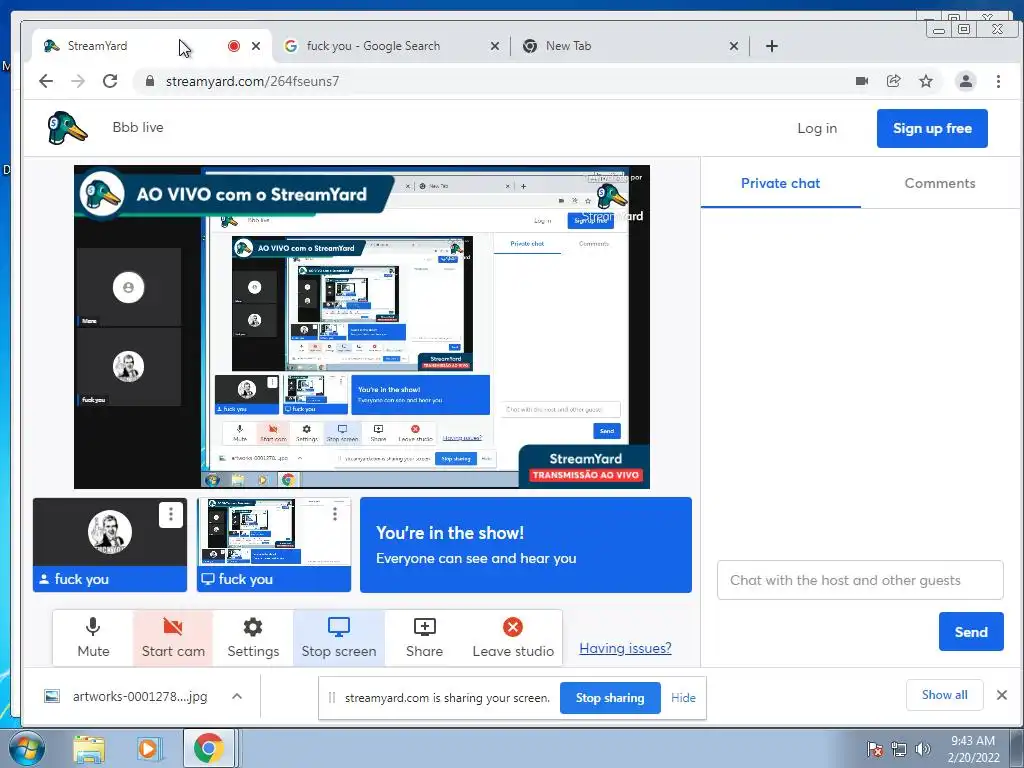Screen dimensions: 1024x768
Task: Share this page icon
Action: (x=893, y=81)
